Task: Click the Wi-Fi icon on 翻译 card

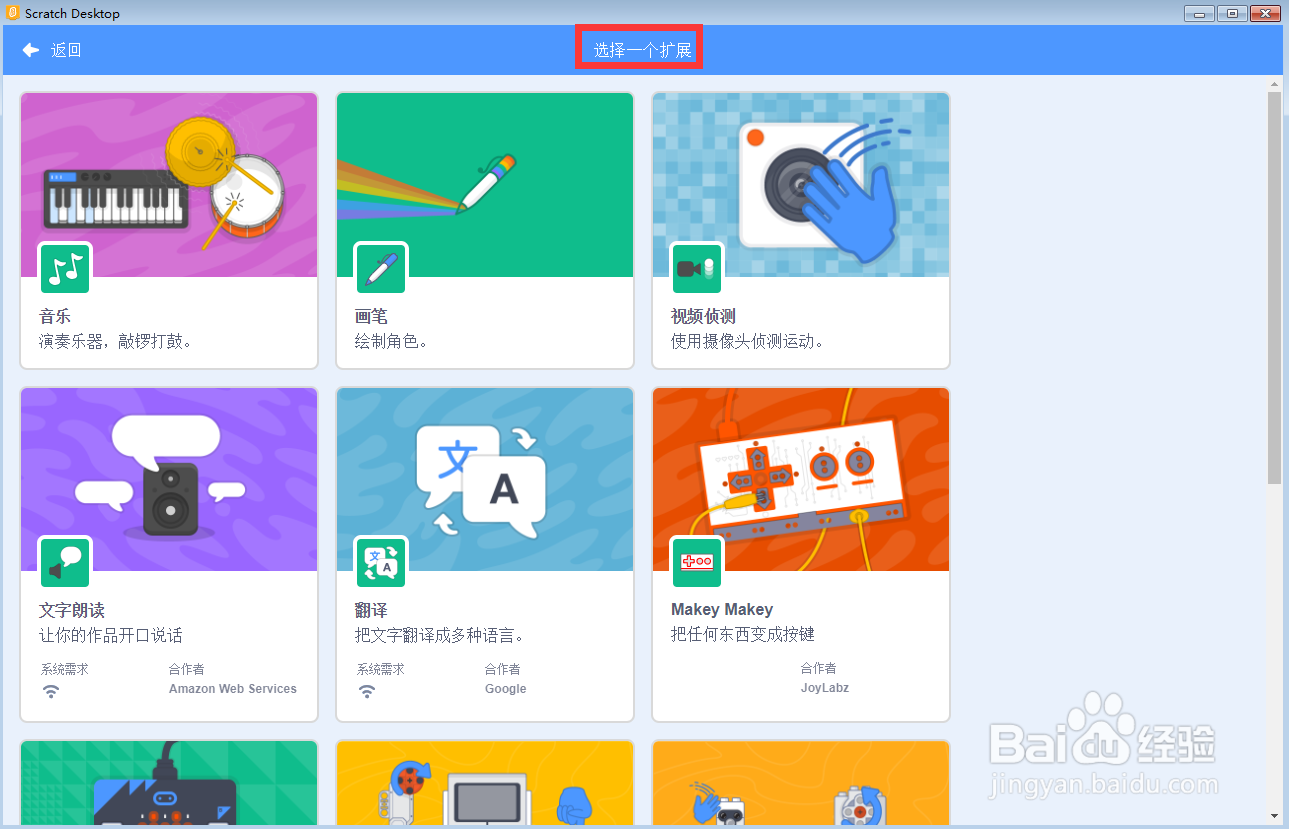Action: point(367,691)
